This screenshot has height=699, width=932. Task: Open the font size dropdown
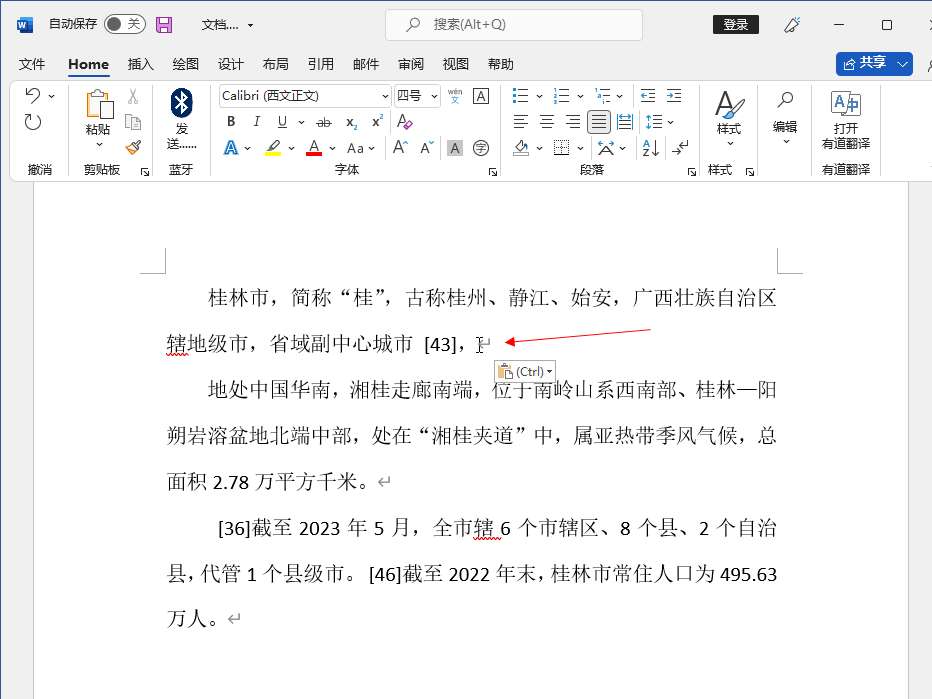pyautogui.click(x=434, y=96)
